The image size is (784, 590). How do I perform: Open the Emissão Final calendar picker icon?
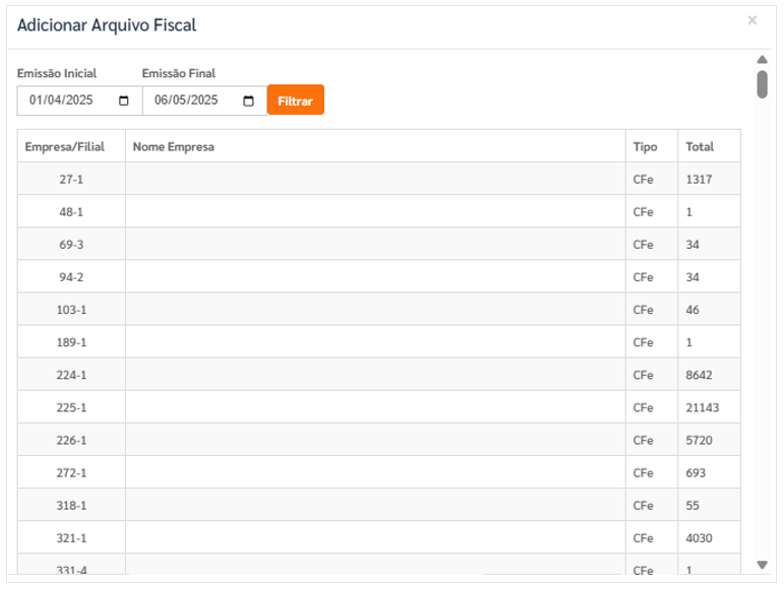(x=248, y=101)
